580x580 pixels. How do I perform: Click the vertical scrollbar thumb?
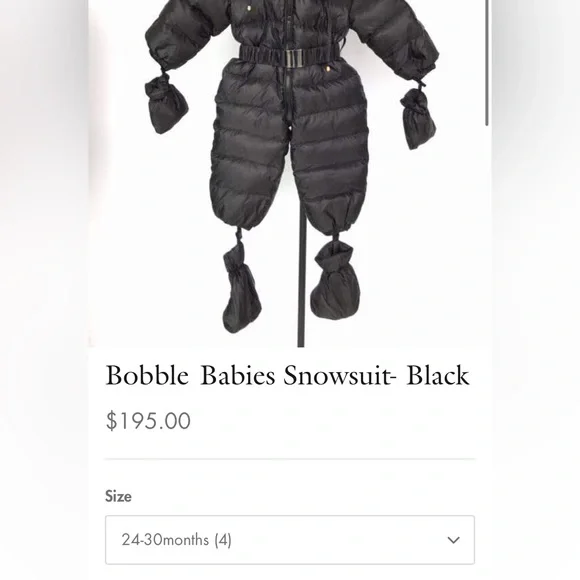[x=487, y=63]
